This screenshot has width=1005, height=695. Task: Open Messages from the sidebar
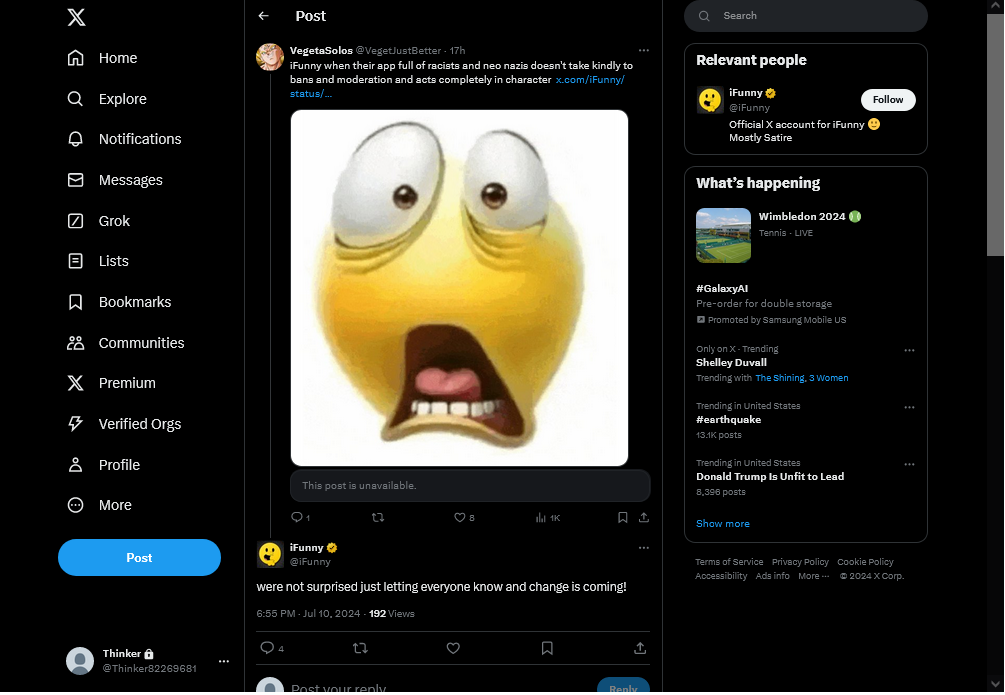click(115, 181)
